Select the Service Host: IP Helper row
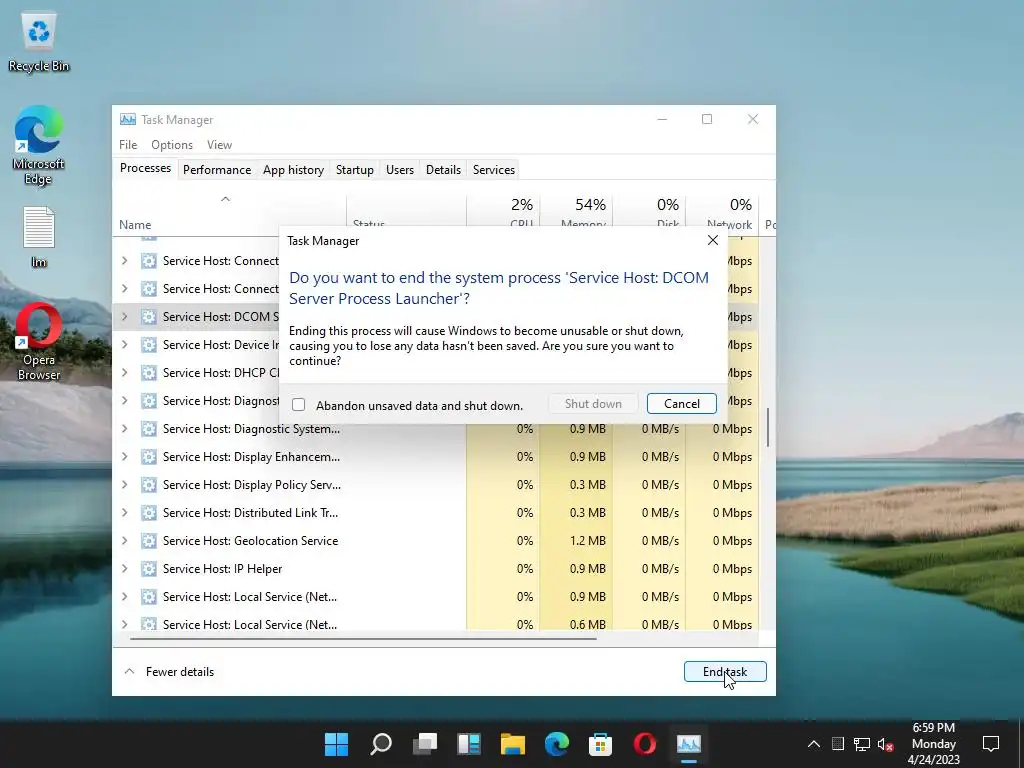The image size is (1024, 768). click(x=436, y=569)
